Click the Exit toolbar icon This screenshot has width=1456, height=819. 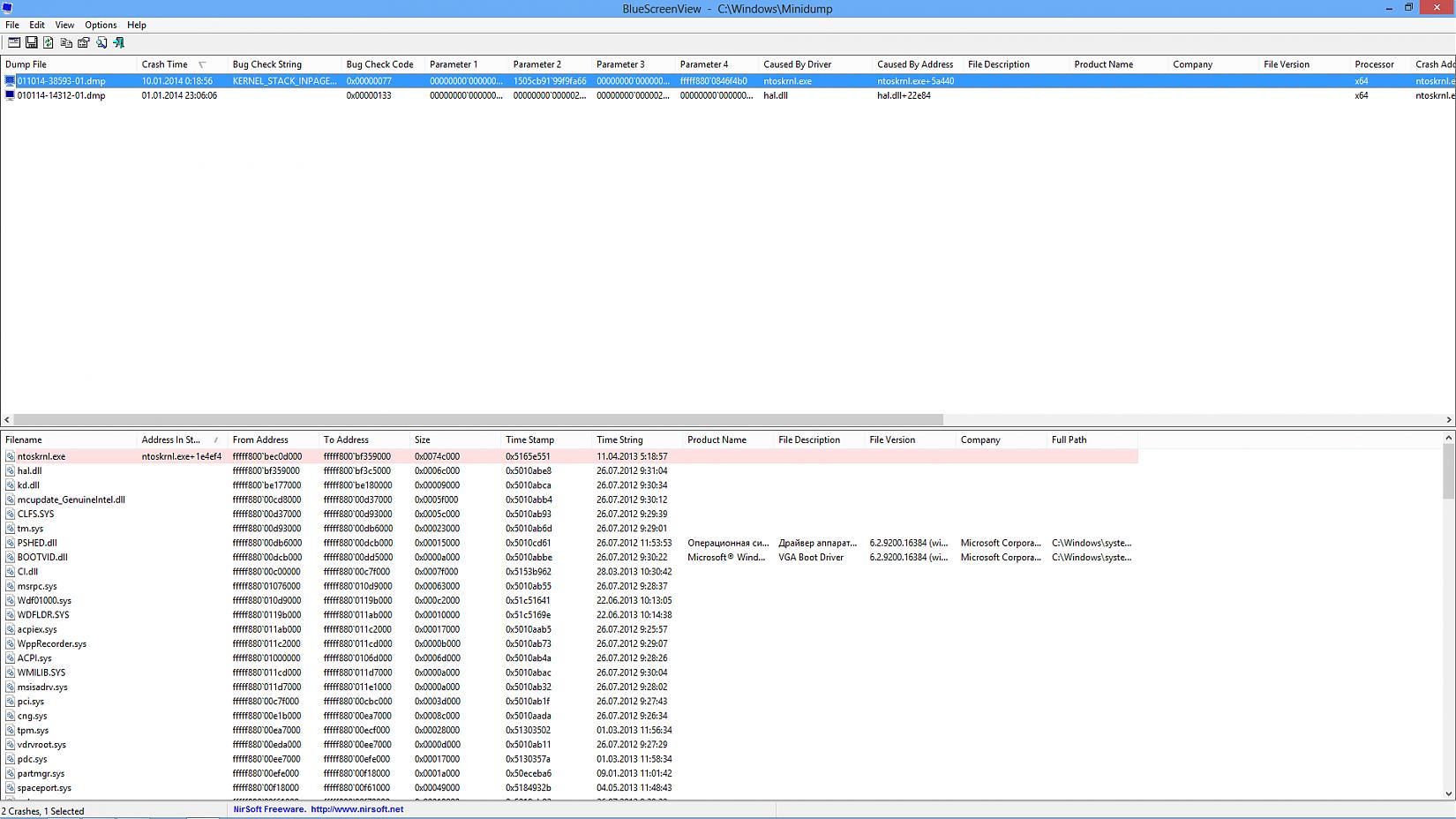click(118, 42)
